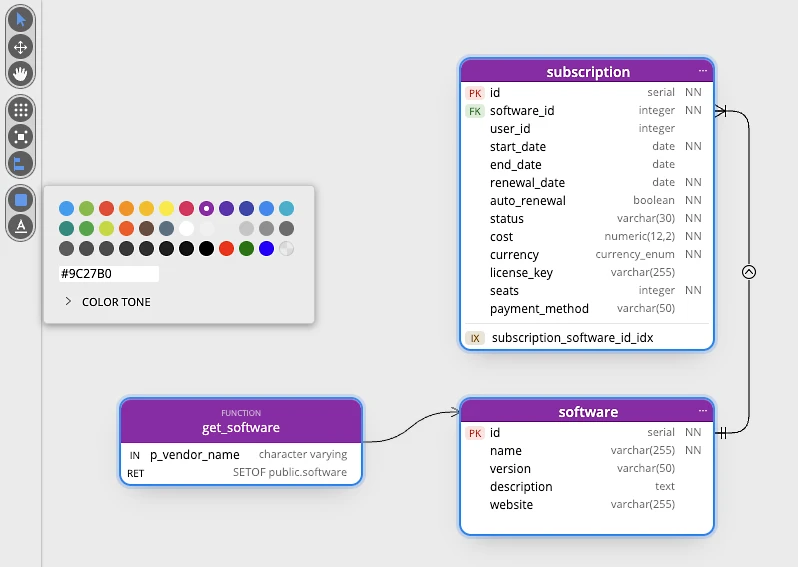Pick the selected purple swatch
The width and height of the screenshot is (798, 567).
[206, 208]
